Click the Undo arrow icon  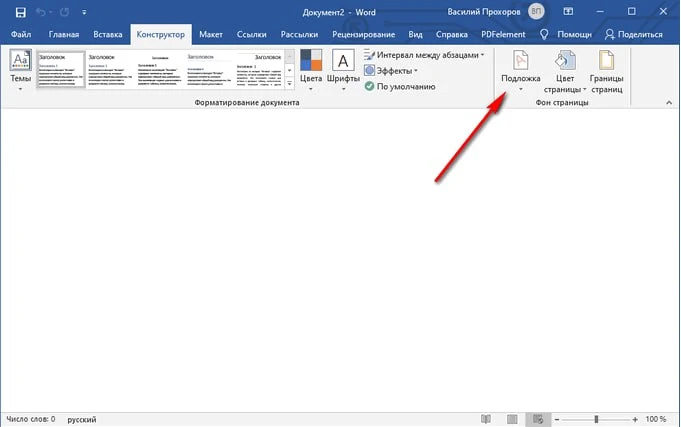(x=41, y=12)
